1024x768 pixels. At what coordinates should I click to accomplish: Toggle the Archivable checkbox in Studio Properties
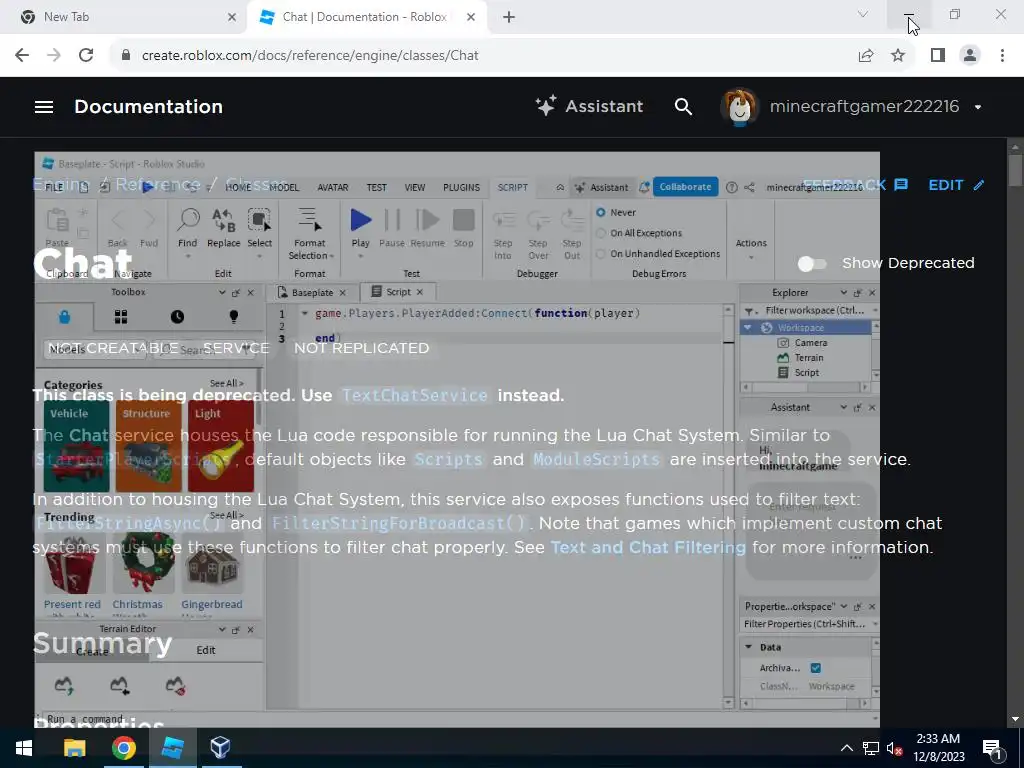click(816, 668)
